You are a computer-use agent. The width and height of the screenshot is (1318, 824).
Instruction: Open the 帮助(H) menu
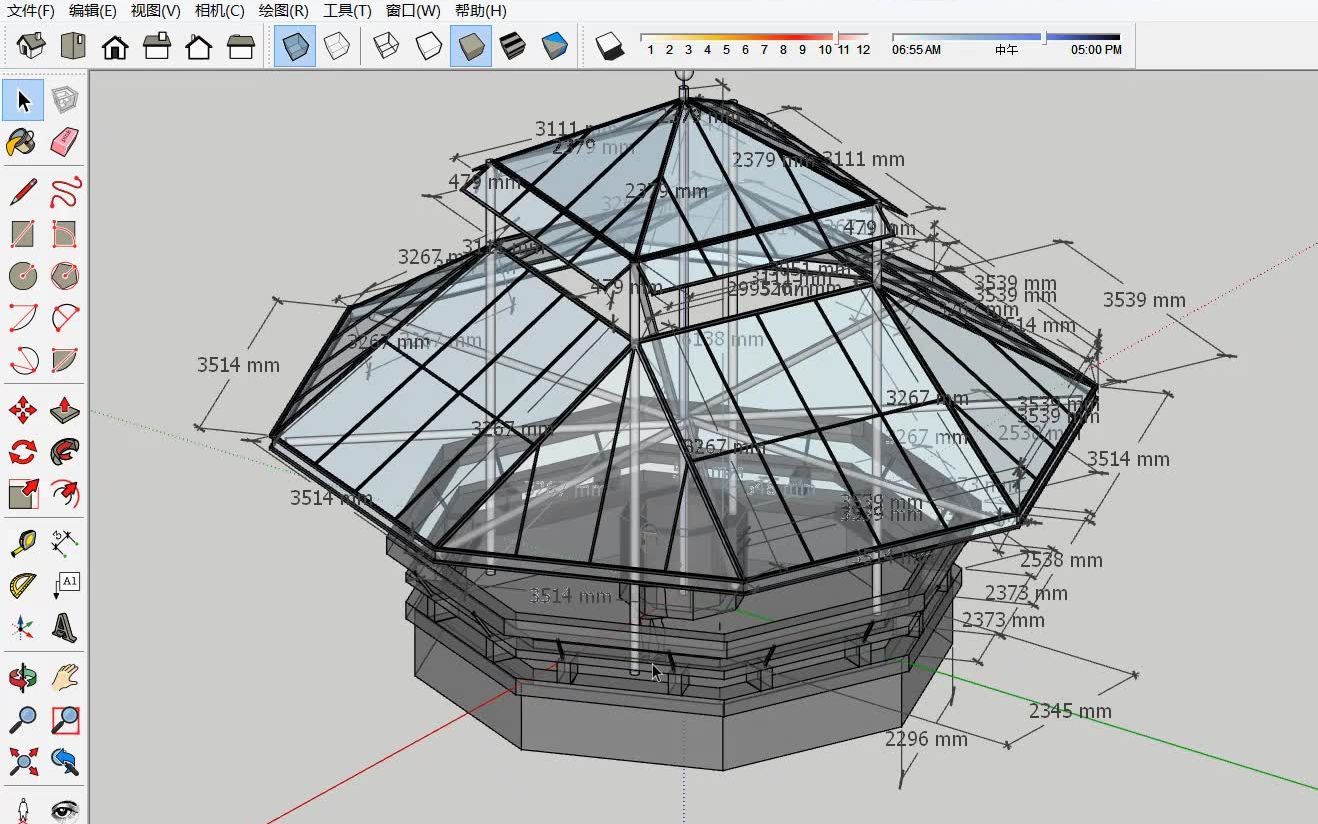[481, 11]
